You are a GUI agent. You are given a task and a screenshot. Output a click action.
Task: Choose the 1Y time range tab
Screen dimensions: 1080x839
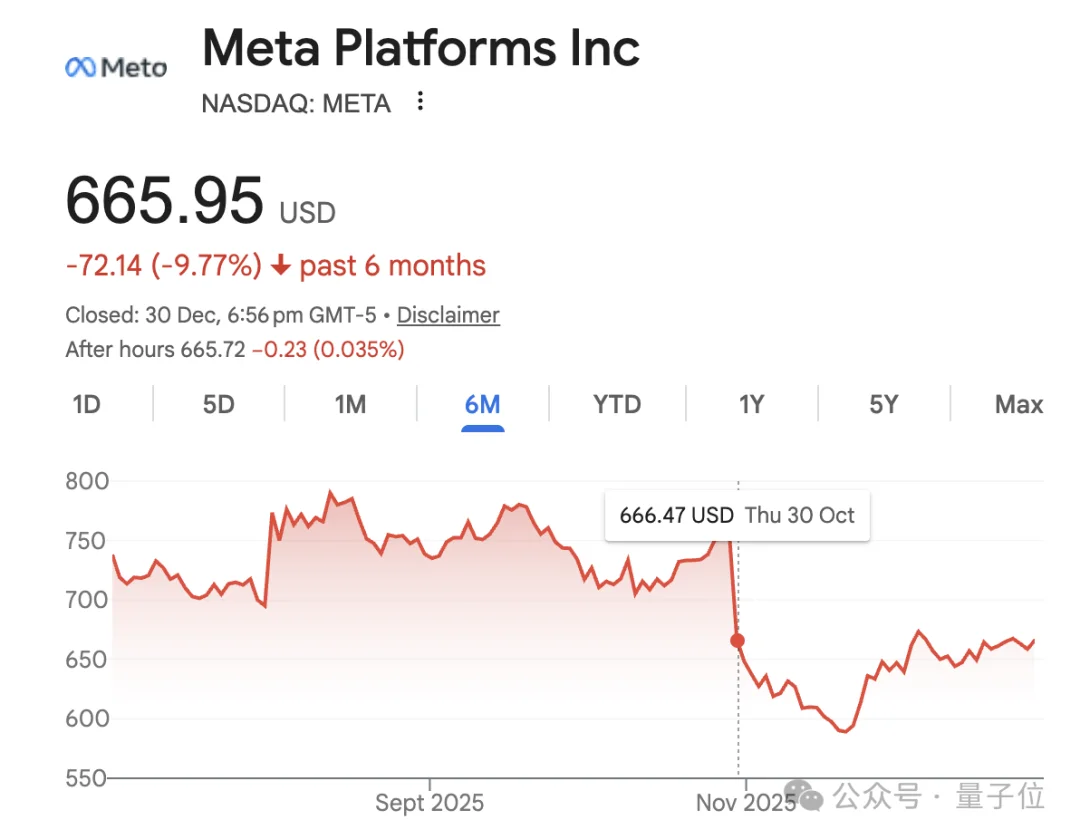751,405
